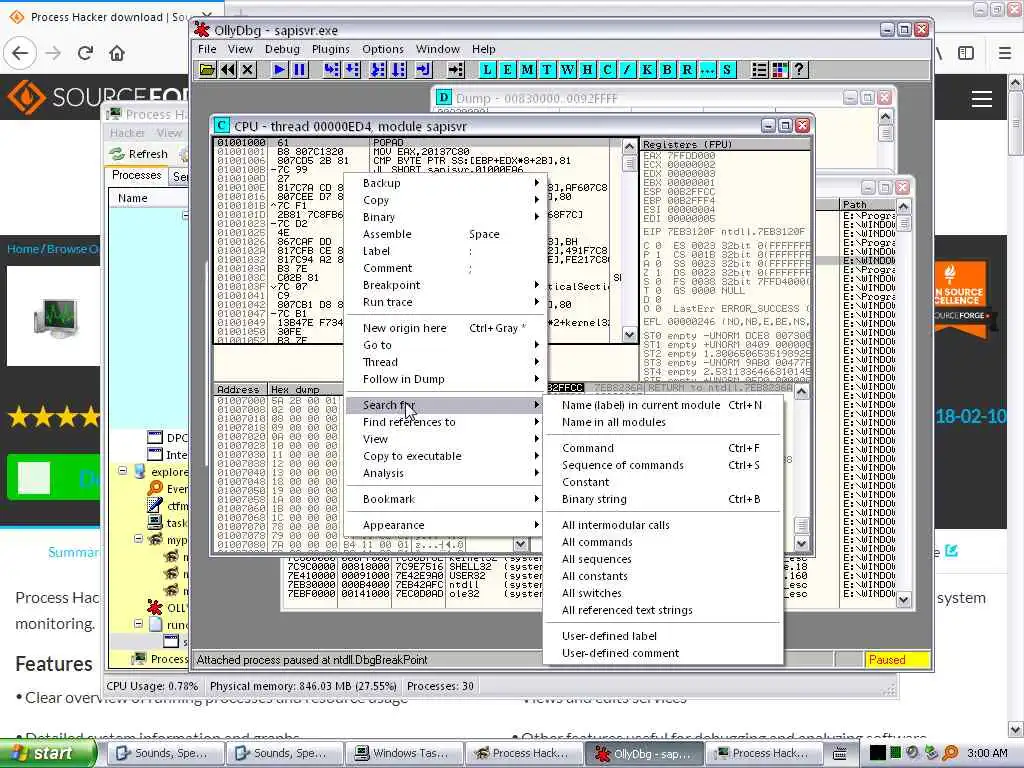Image resolution: width=1024 pixels, height=768 pixels.
Task: Show Breakpoints with B button
Action: (x=667, y=70)
